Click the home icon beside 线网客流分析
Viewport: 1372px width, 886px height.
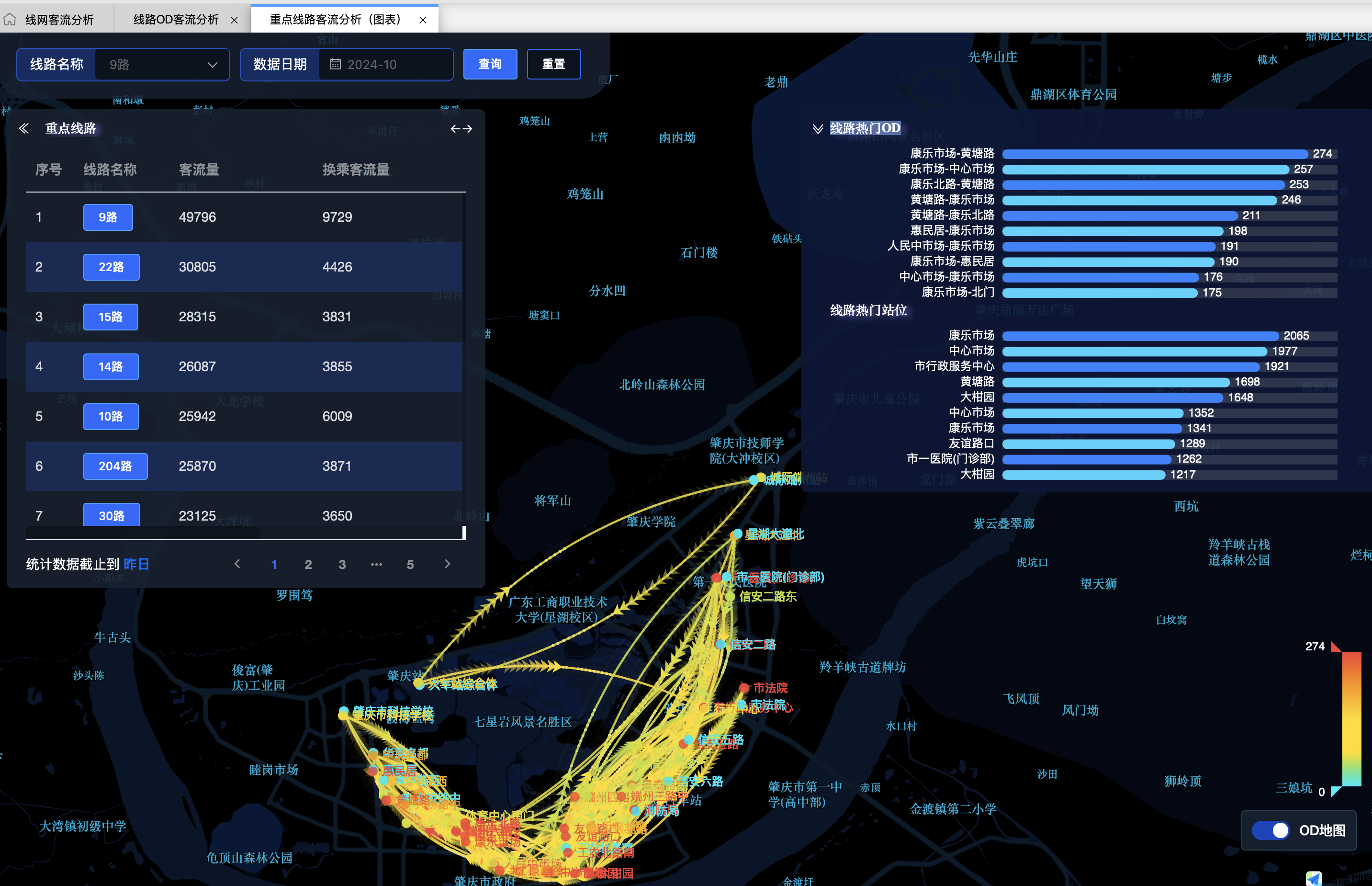10,20
